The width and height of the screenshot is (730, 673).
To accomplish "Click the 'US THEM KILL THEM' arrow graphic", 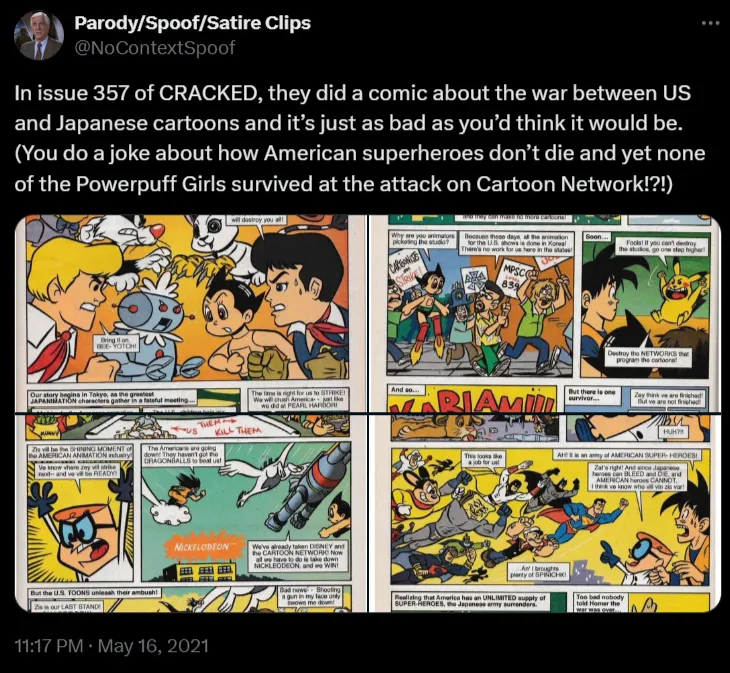I will pyautogui.click(x=217, y=429).
